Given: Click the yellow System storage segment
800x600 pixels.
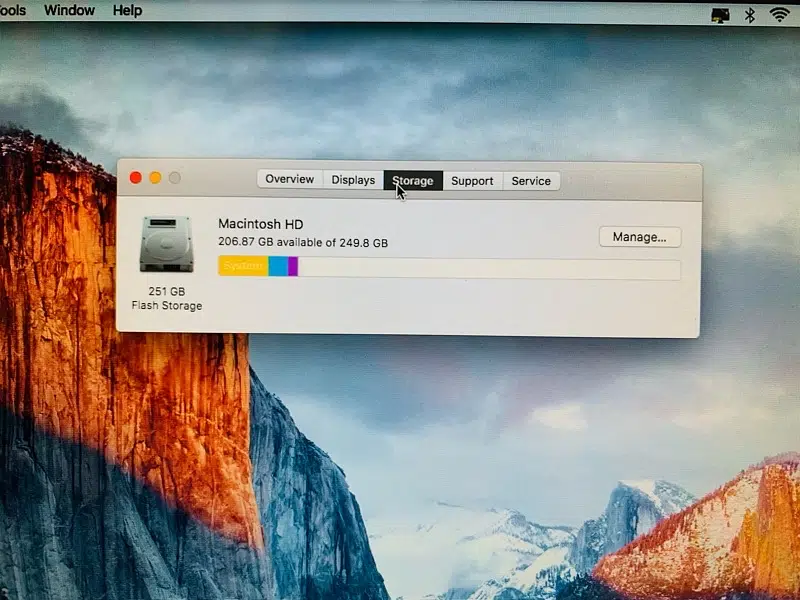Looking at the screenshot, I should [x=243, y=266].
